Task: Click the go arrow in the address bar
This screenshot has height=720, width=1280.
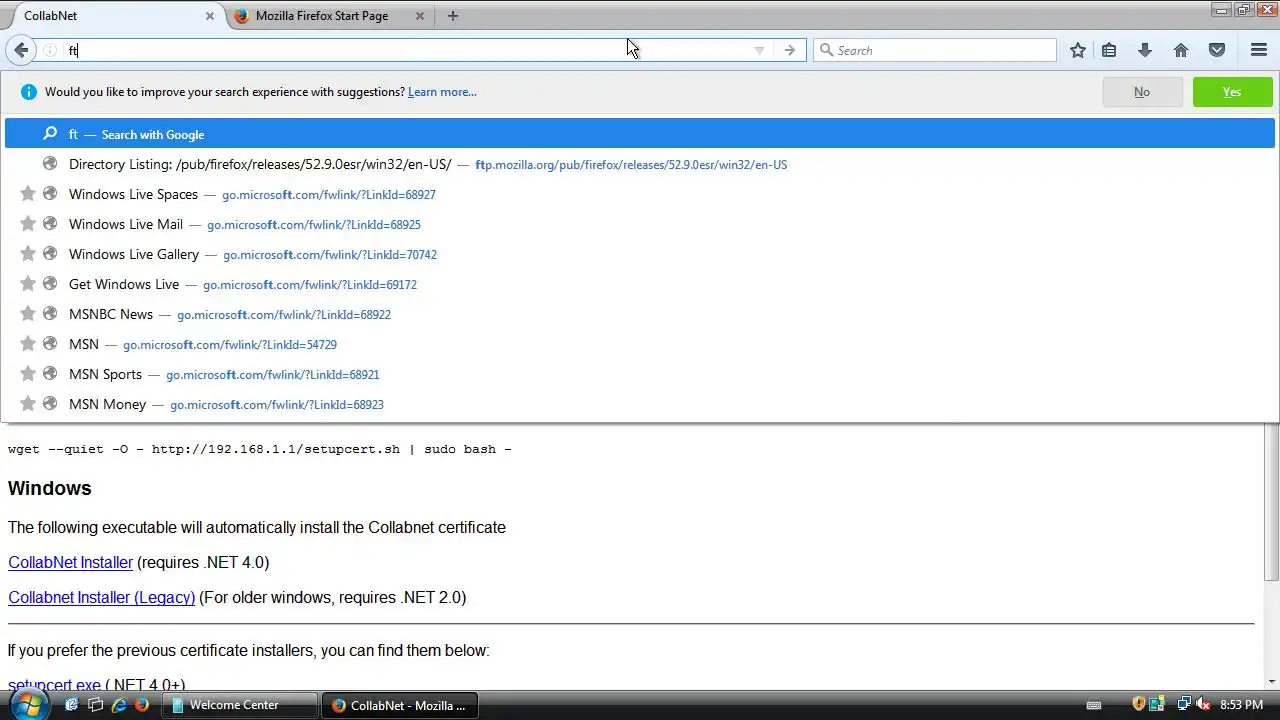Action: pos(790,50)
